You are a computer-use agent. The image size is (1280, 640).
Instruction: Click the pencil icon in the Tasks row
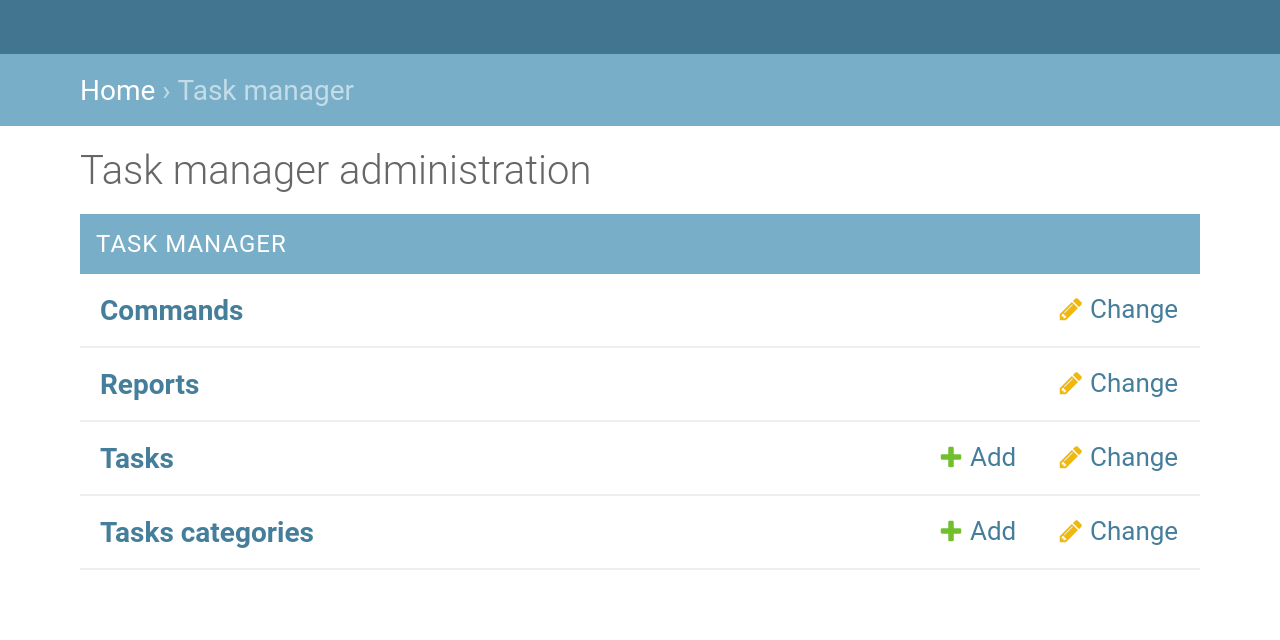1070,458
